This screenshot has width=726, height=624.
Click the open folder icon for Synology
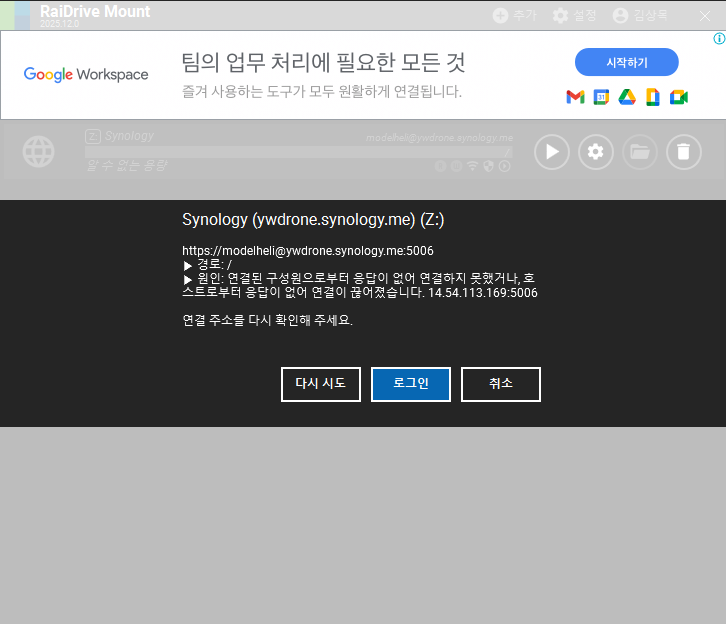click(x=640, y=152)
